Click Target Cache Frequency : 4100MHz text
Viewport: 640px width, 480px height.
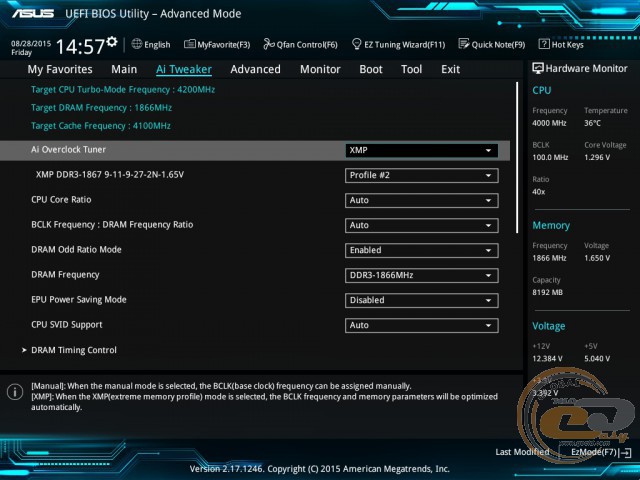point(101,126)
